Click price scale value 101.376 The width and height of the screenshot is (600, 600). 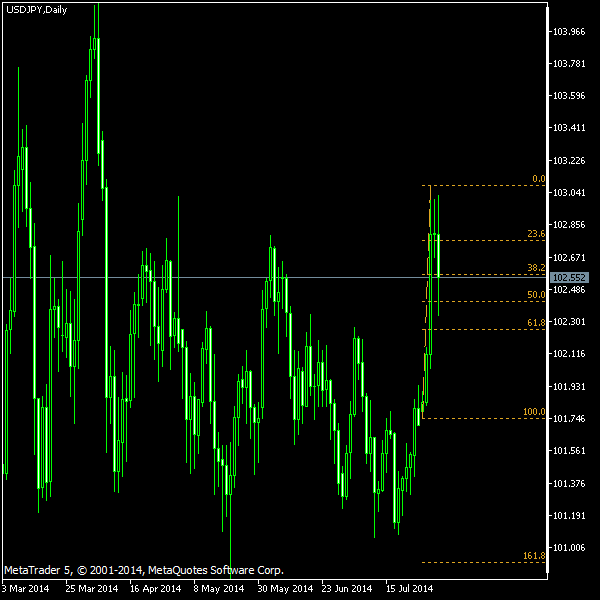pyautogui.click(x=569, y=484)
